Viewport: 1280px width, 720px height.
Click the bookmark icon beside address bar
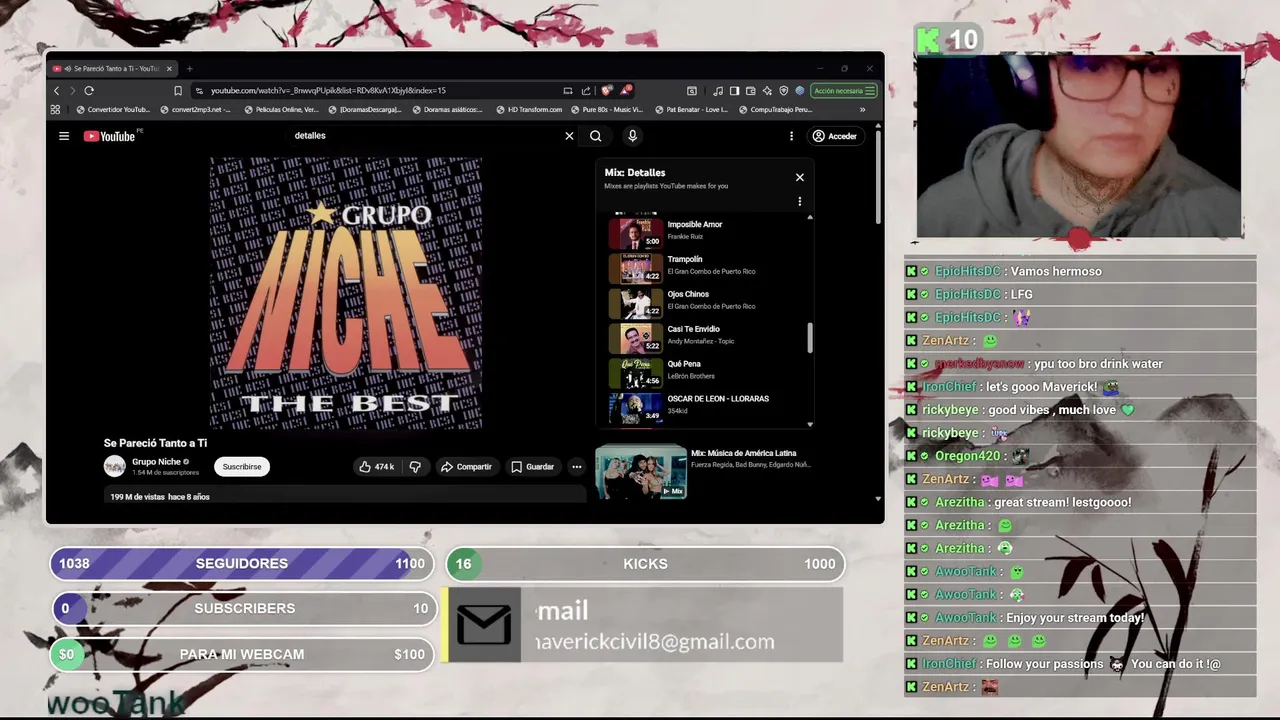[x=178, y=90]
